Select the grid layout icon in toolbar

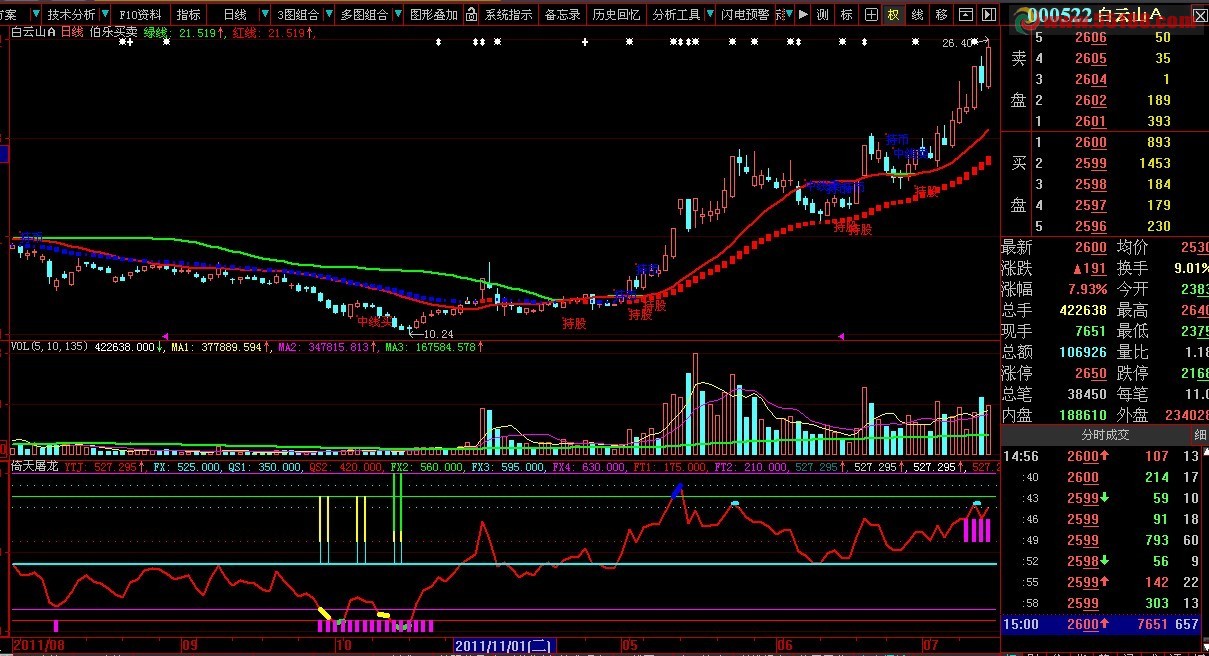tap(870, 15)
